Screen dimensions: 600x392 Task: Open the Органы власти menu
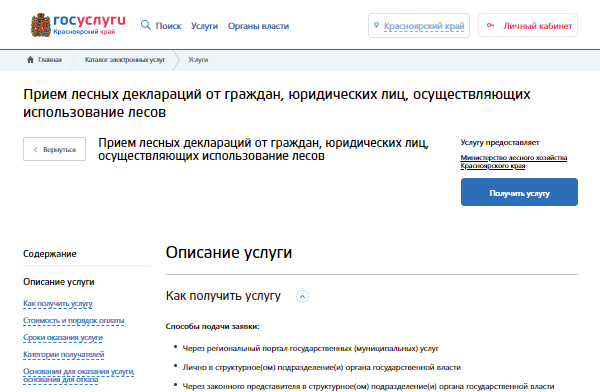click(x=258, y=26)
